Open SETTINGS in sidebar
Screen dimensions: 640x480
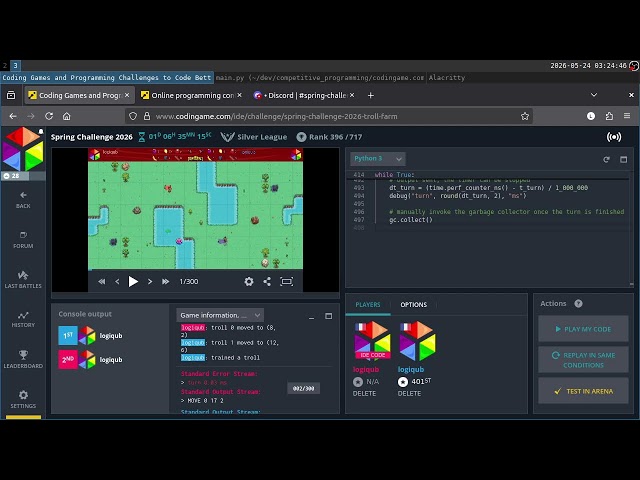coord(23,399)
